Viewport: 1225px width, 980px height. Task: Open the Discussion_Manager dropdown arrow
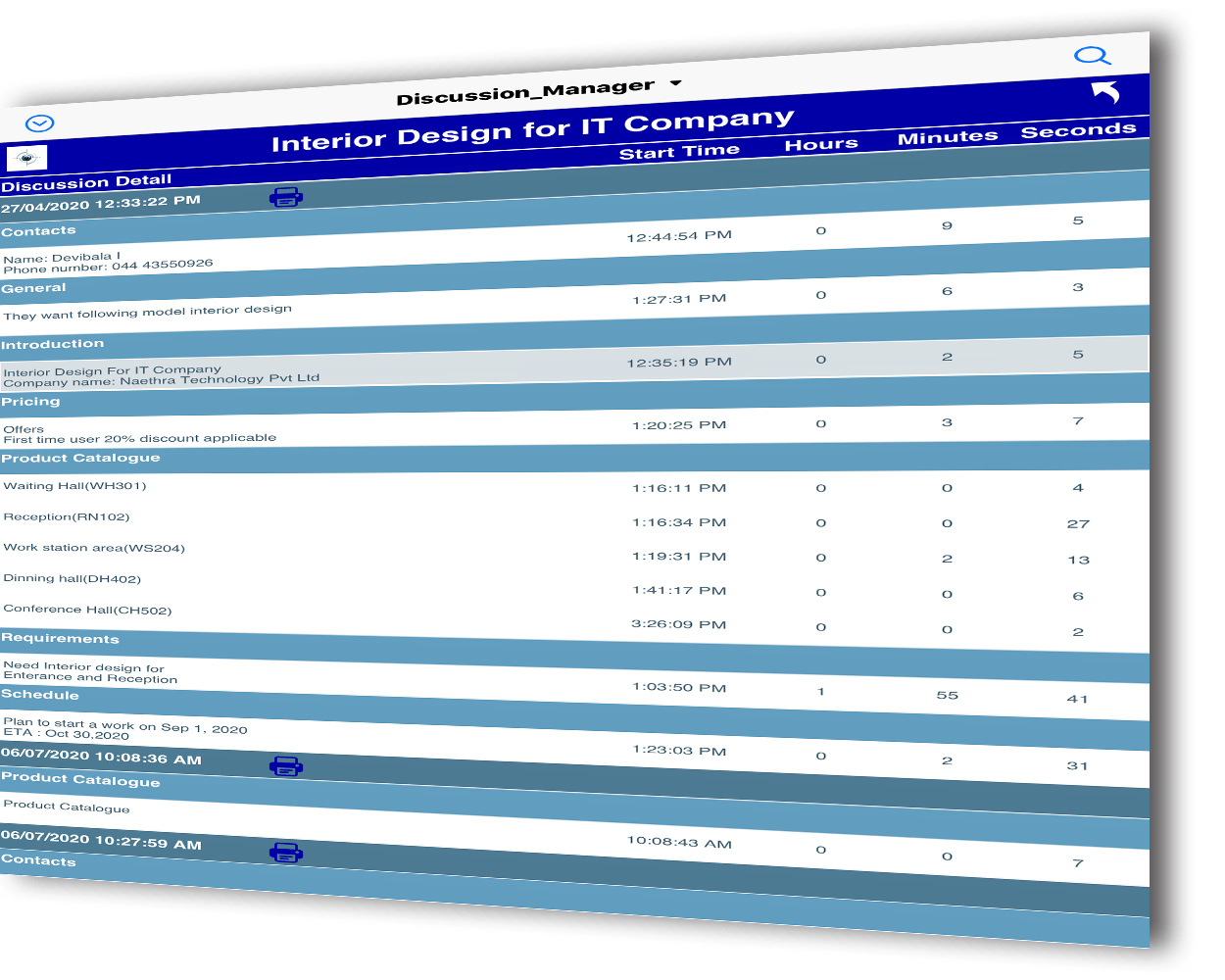[x=675, y=83]
